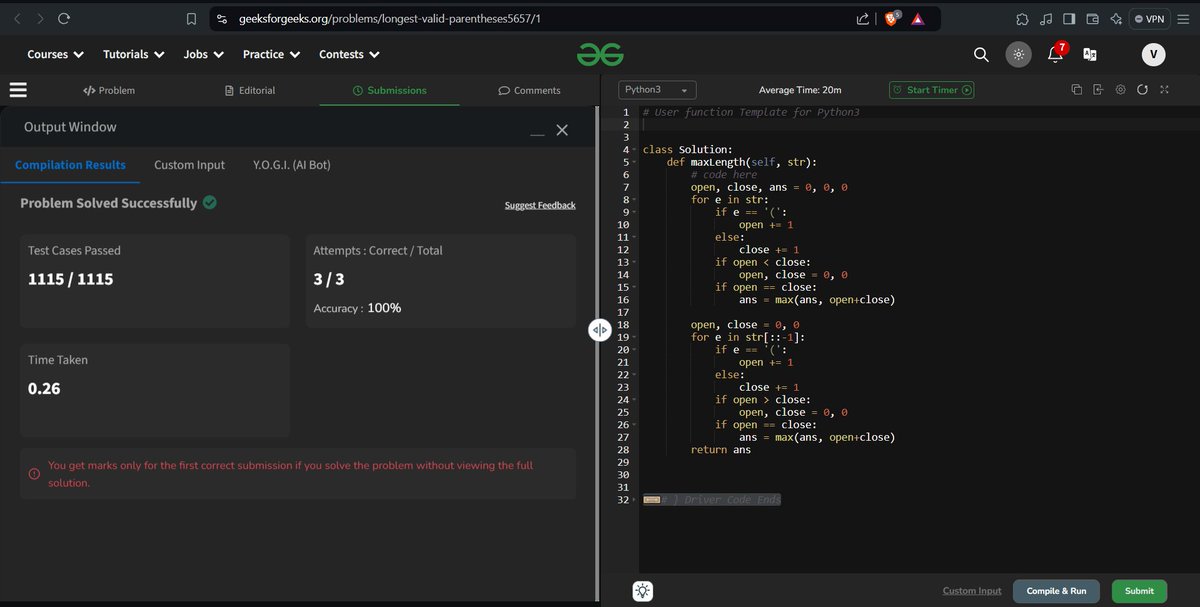Expand editor to fullscreen icon

(x=1164, y=90)
